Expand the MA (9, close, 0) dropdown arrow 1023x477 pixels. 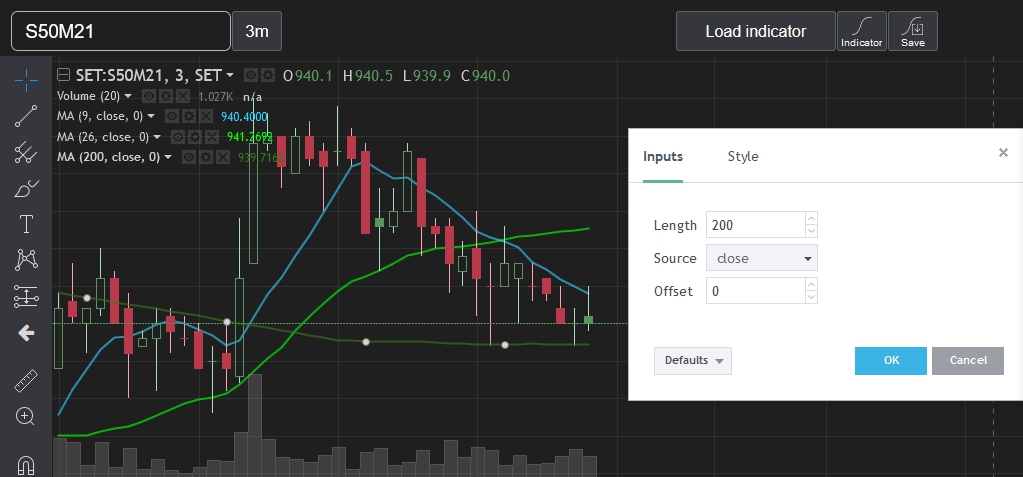tap(151, 117)
